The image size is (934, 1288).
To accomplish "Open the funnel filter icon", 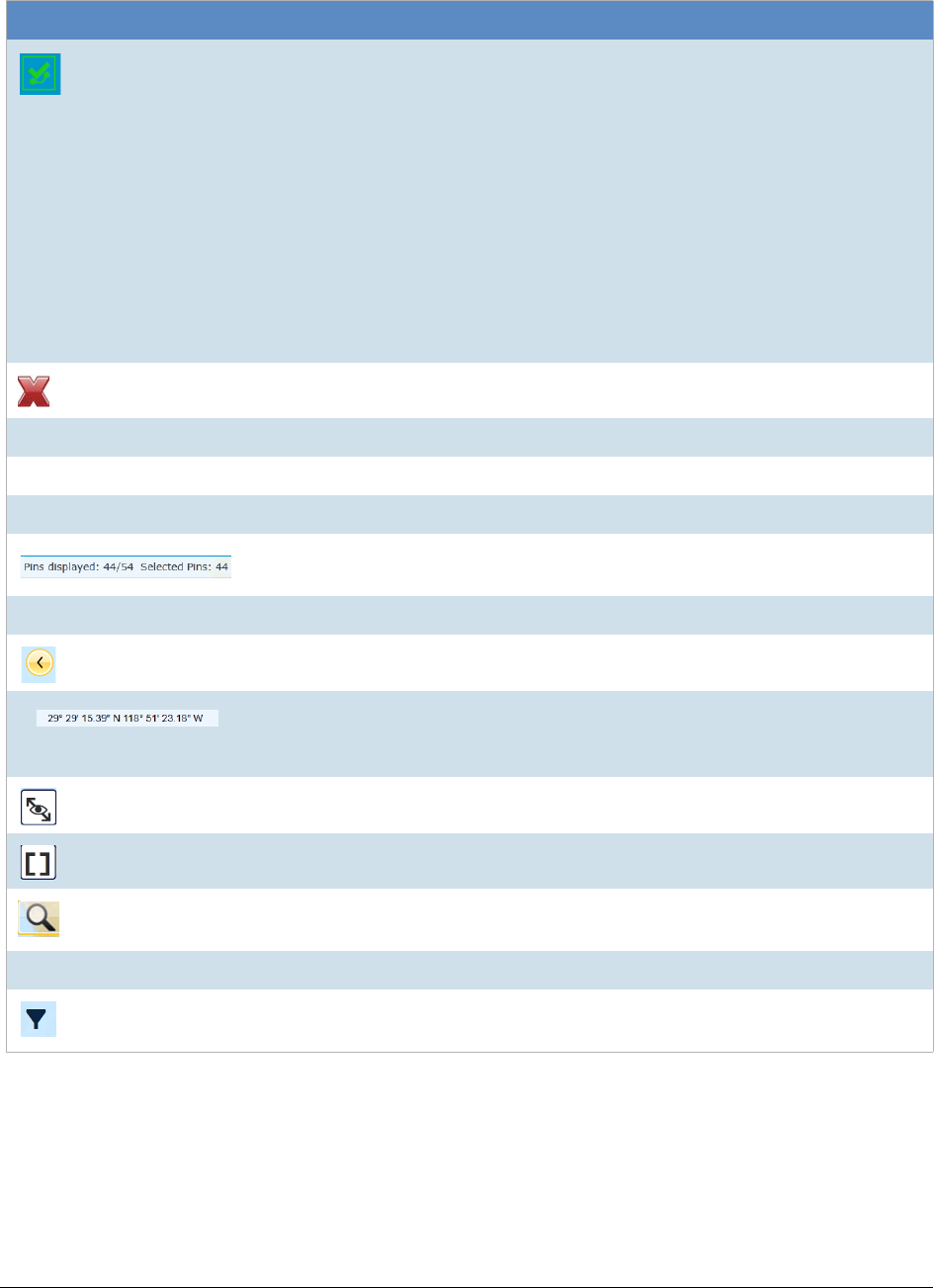I will [39, 1020].
